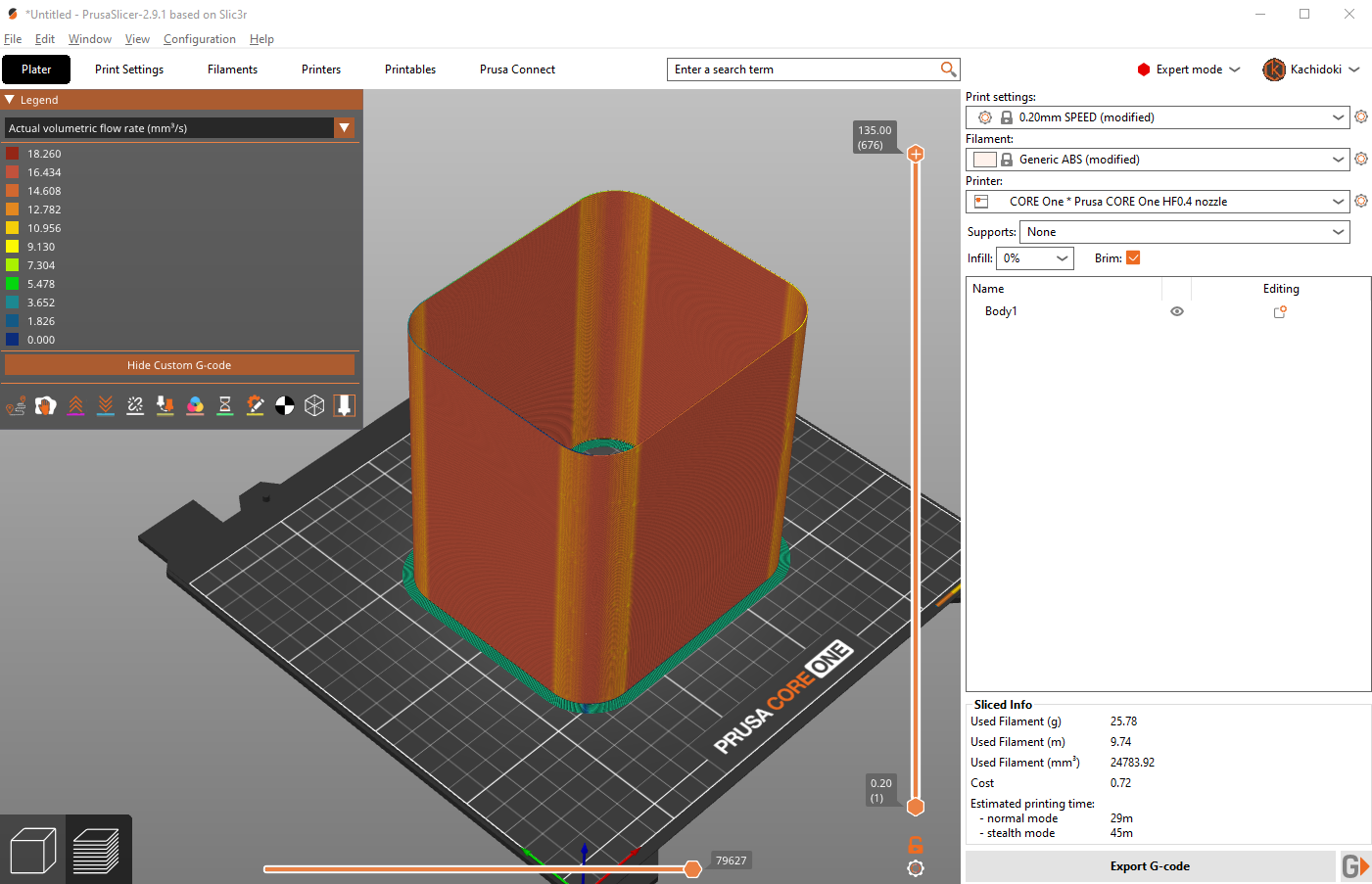Uncheck the Brim checkbox
This screenshot has height=884, width=1372.
point(1133,258)
